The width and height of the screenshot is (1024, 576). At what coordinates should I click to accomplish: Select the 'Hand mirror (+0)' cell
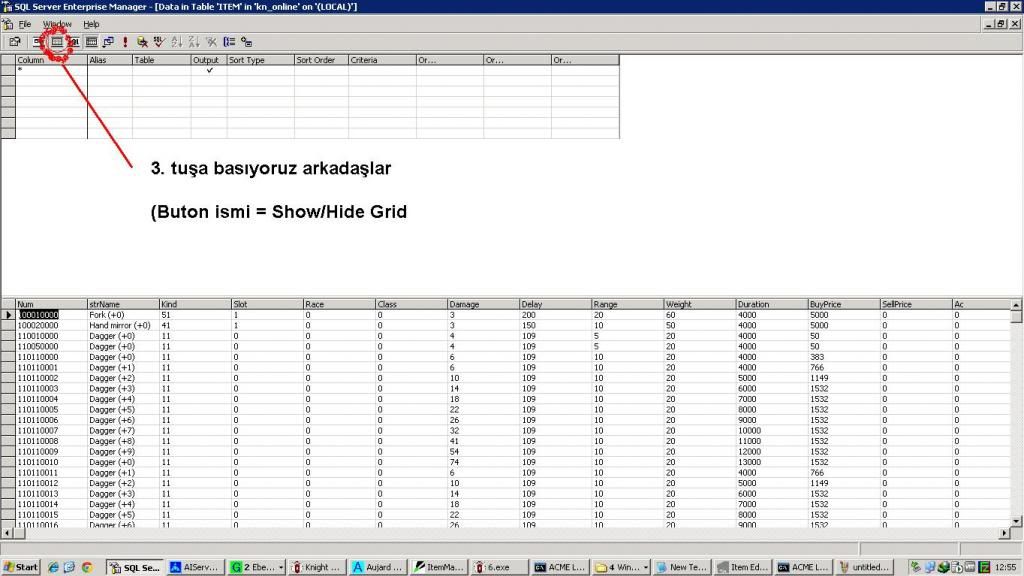click(120, 325)
